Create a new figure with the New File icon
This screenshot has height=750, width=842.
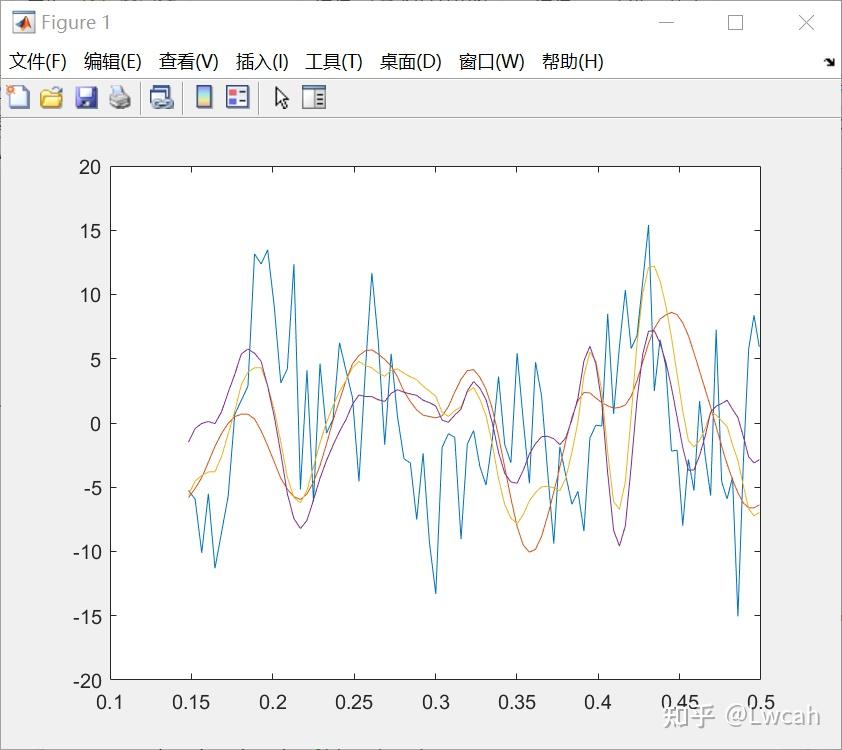point(17,97)
